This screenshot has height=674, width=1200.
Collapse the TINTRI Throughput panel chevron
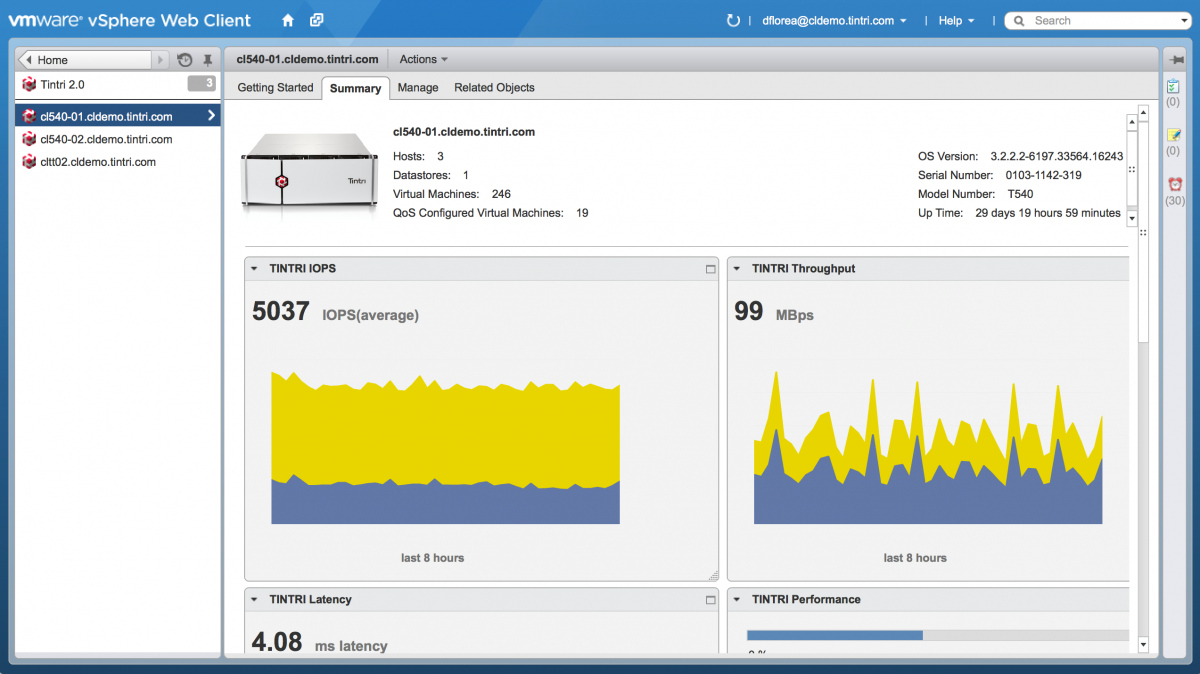[739, 268]
